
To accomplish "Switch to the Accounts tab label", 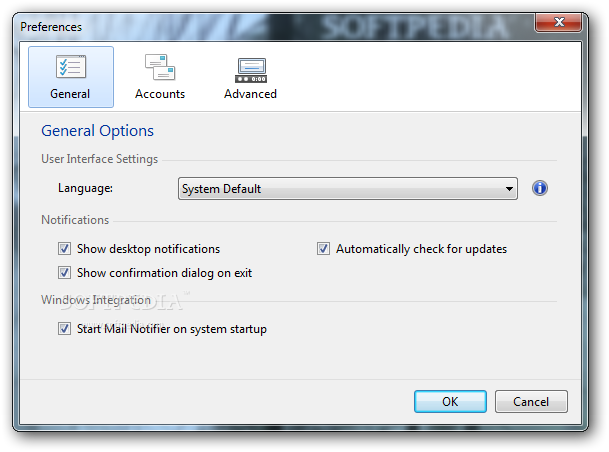I will coord(160,94).
